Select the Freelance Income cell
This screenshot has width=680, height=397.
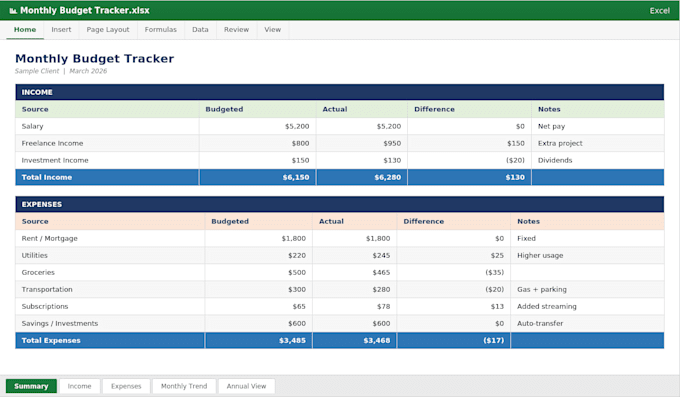tap(107, 143)
